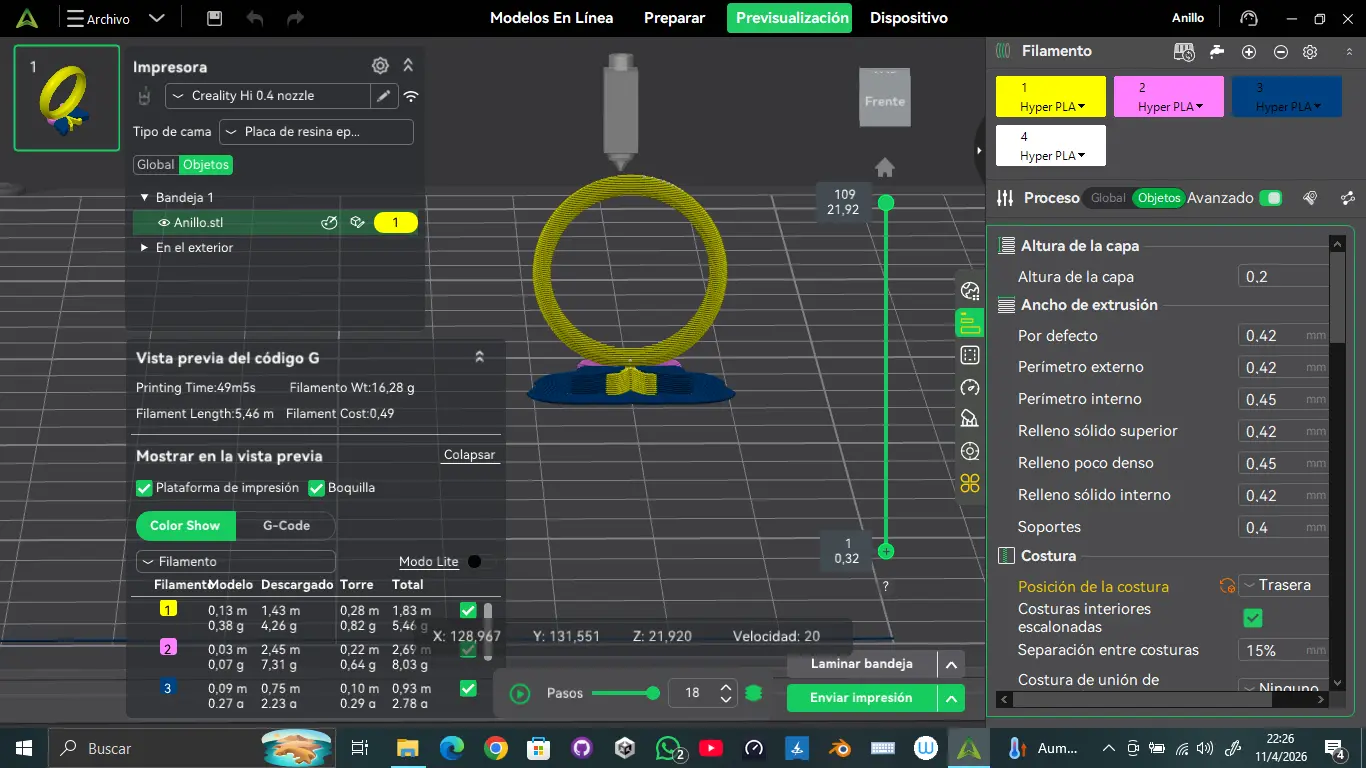Hide Anillo.stl using the eye icon

pyautogui.click(x=164, y=222)
